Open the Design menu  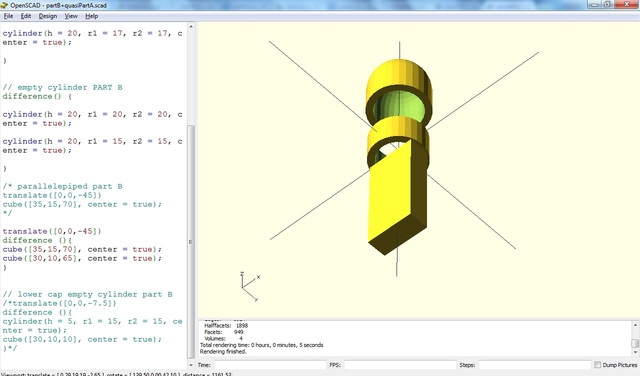pyautogui.click(x=48, y=16)
